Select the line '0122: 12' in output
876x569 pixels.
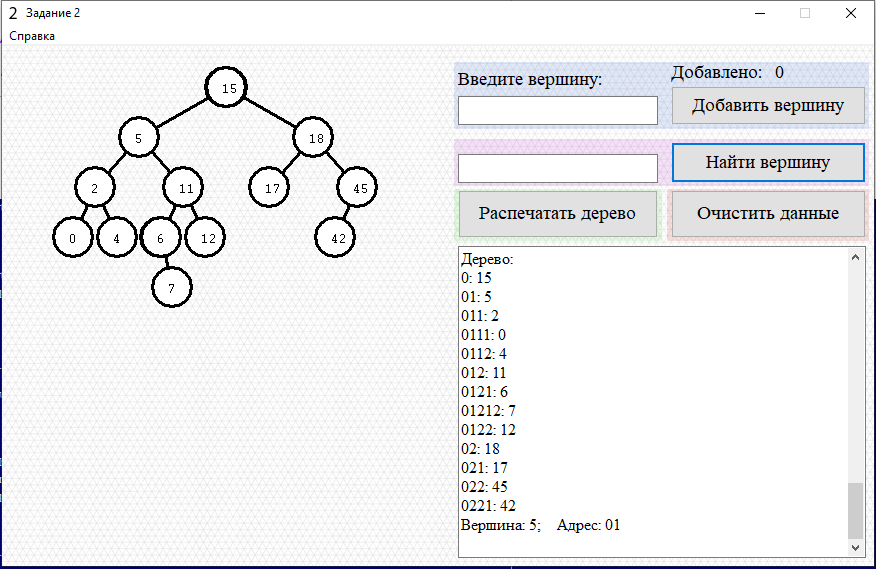pos(488,430)
